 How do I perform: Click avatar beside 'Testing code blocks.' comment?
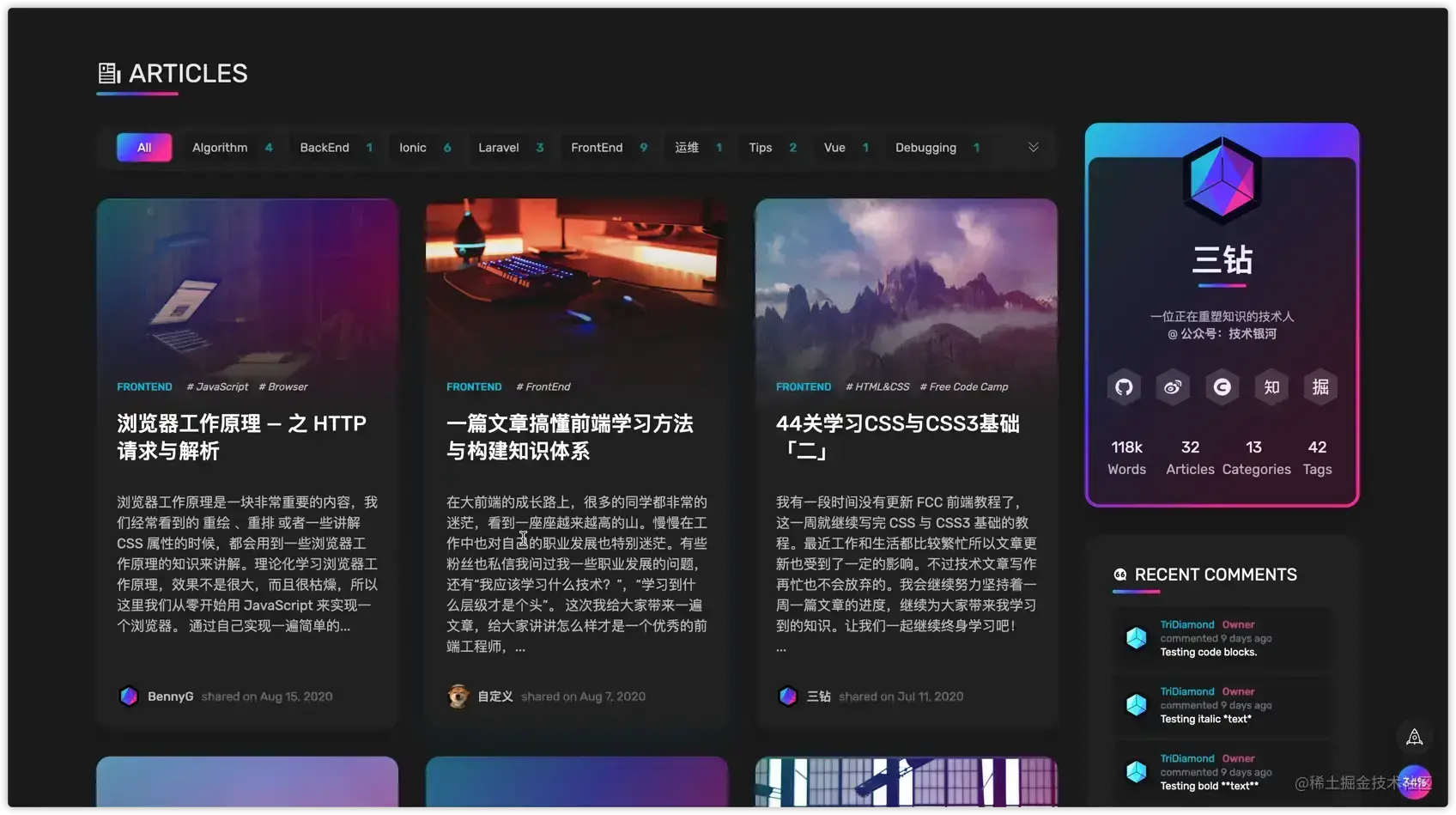[1137, 638]
